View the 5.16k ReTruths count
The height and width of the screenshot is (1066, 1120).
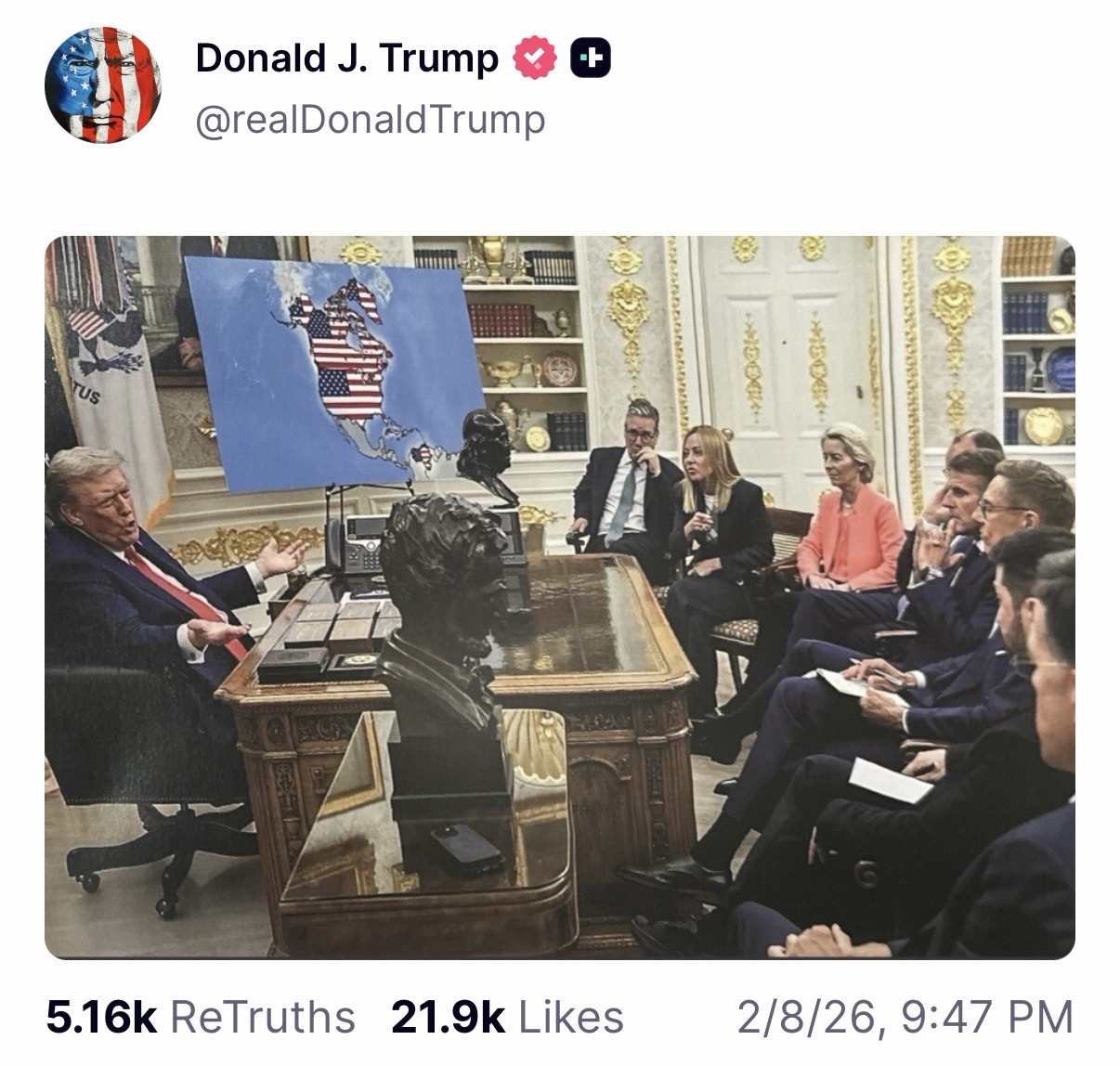101,1017
